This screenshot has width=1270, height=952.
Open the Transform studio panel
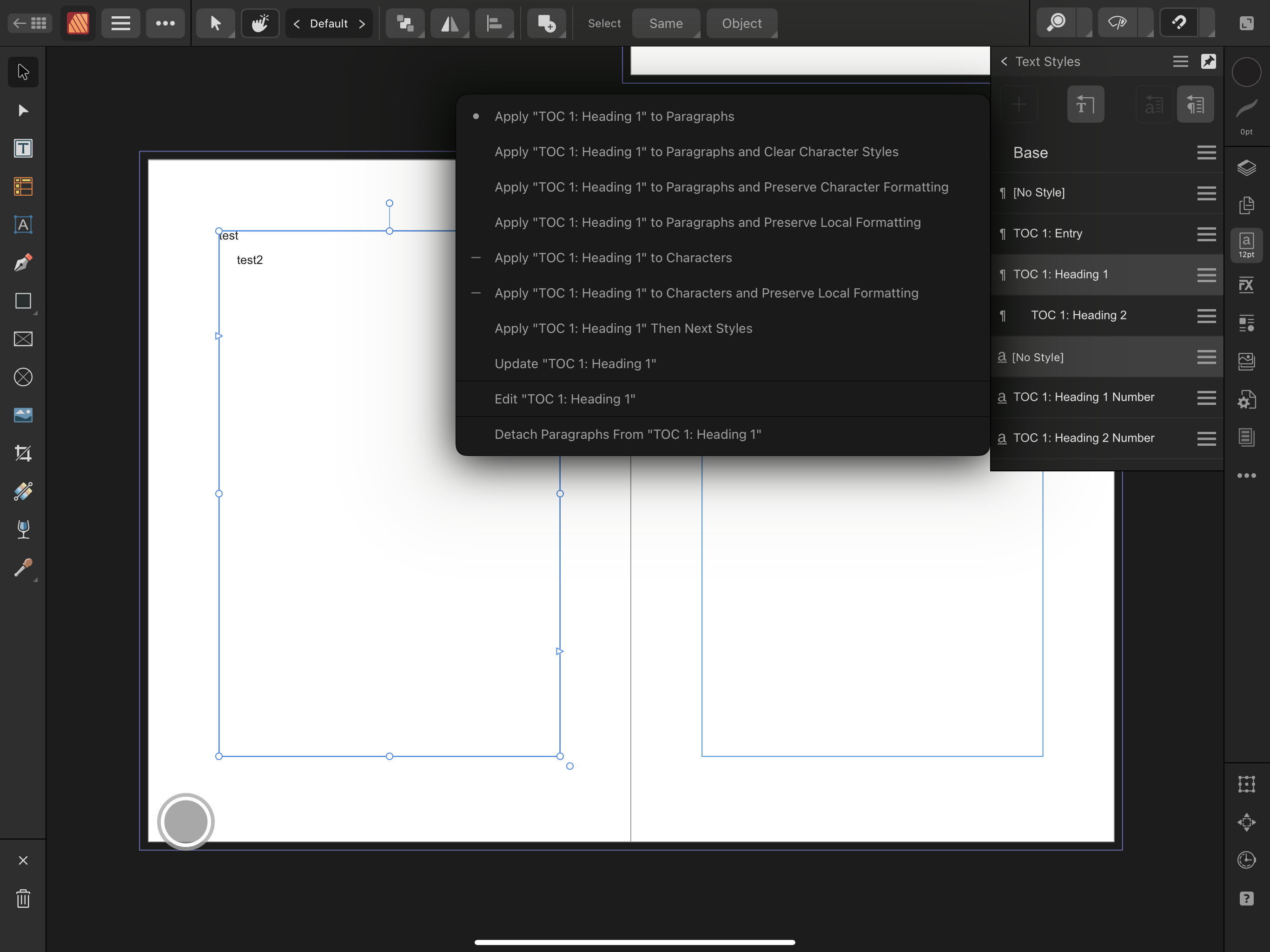1246,784
